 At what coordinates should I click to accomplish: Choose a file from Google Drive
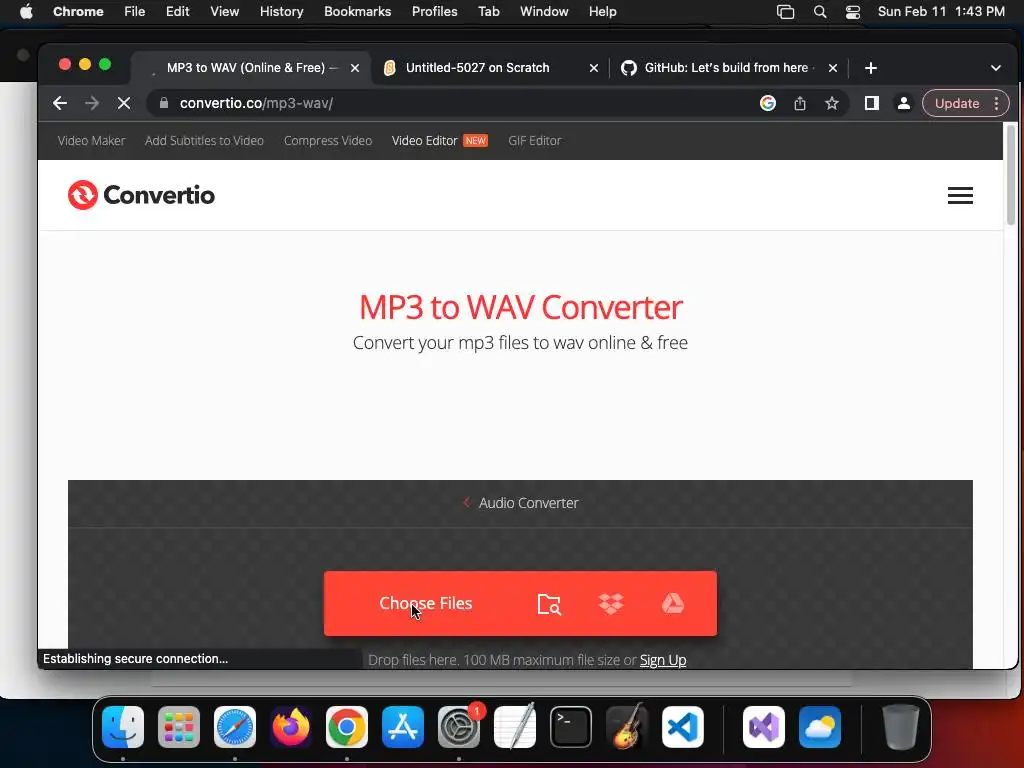(x=673, y=603)
